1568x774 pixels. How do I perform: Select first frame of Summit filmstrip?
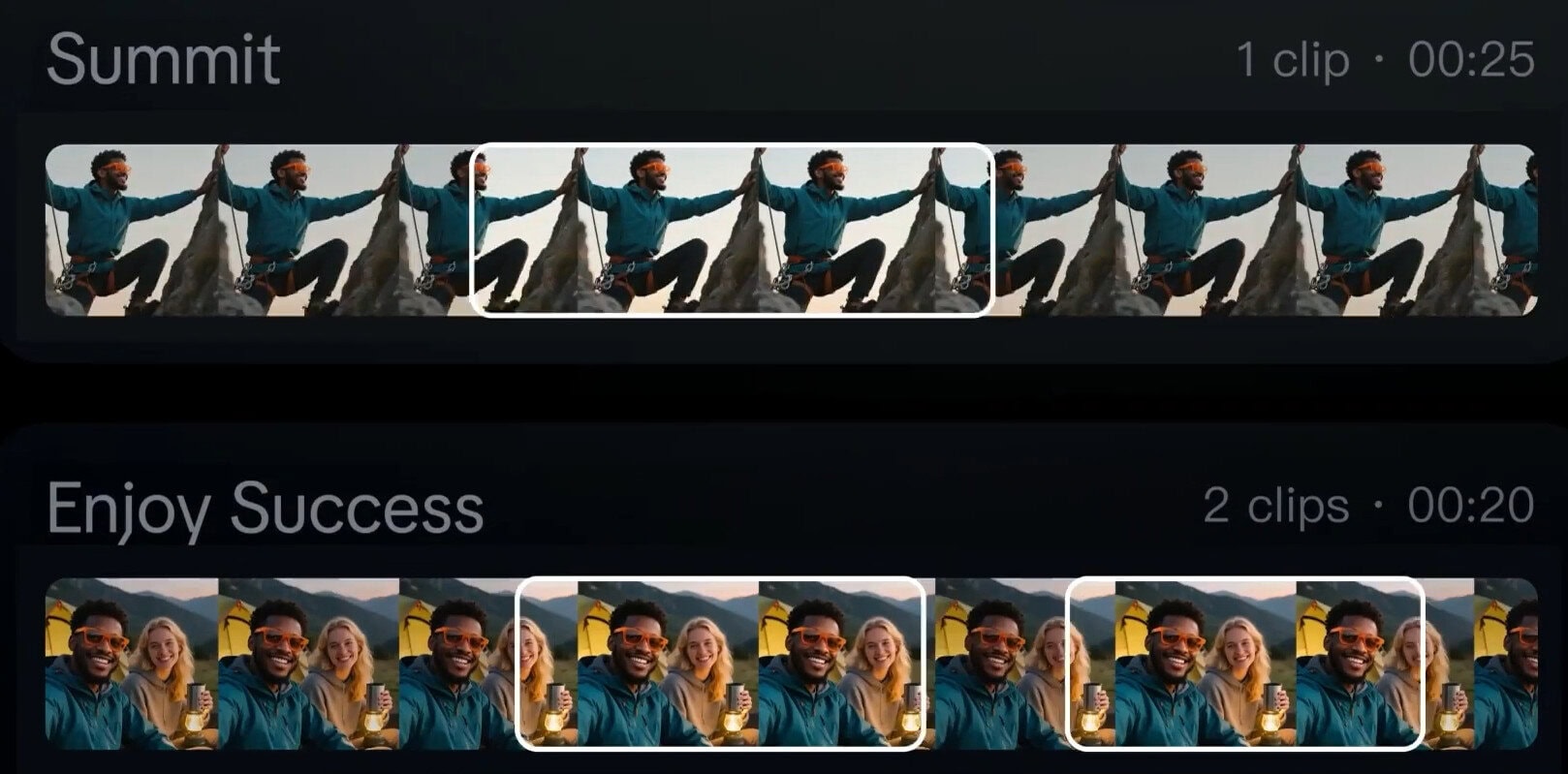[131, 230]
